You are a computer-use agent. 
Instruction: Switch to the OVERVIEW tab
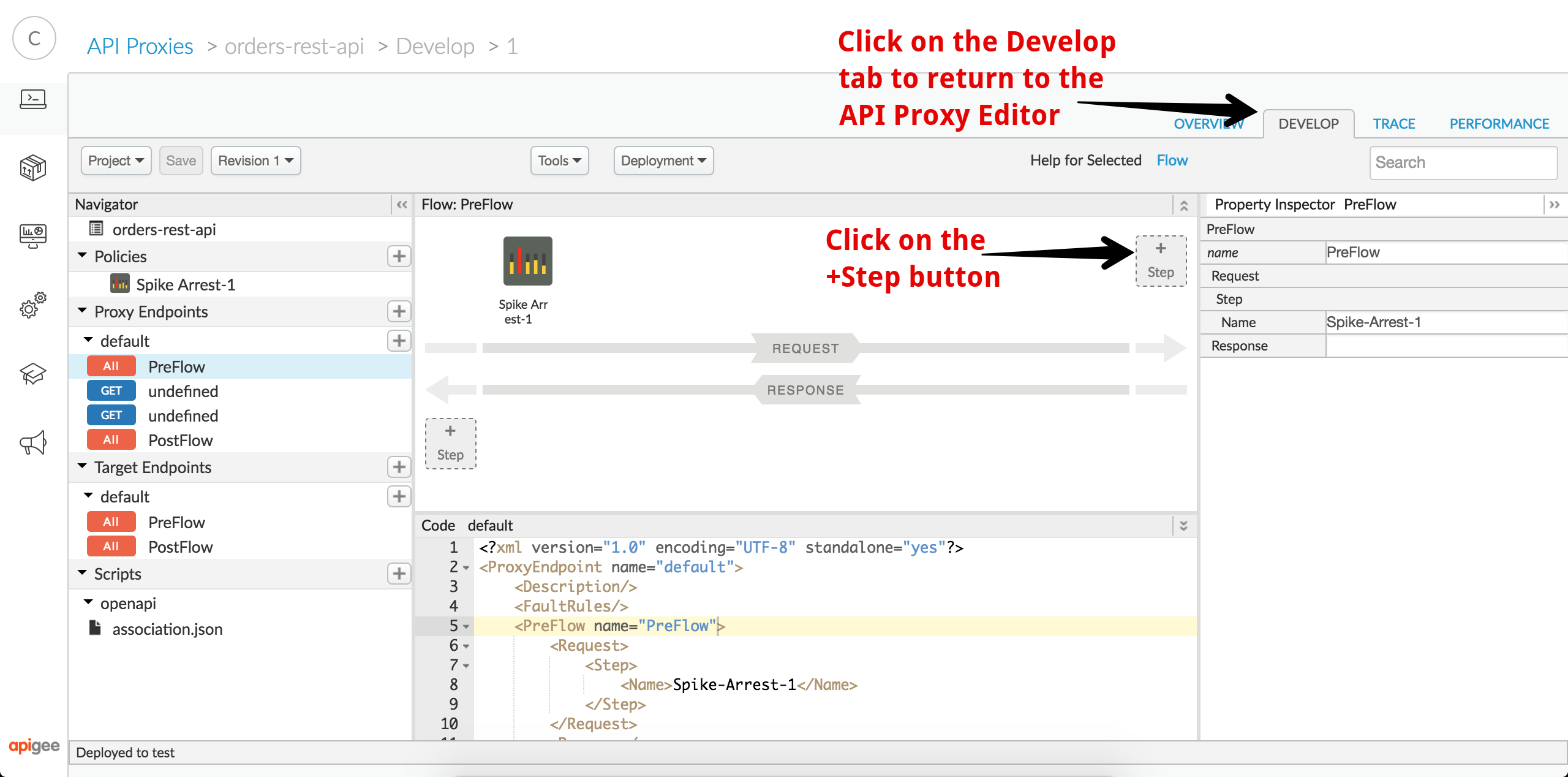(1208, 124)
